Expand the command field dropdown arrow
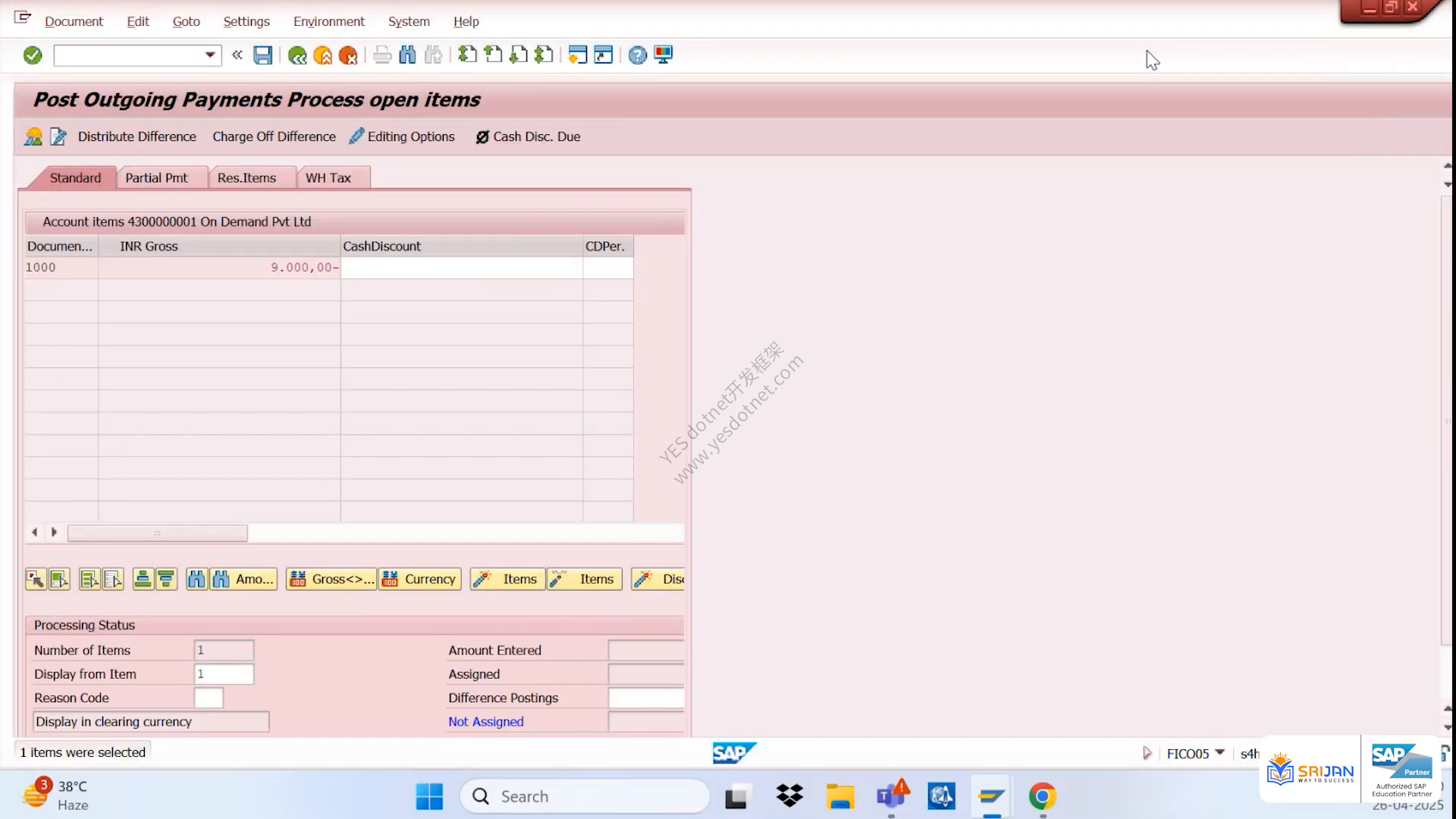1456x819 pixels. 210,55
